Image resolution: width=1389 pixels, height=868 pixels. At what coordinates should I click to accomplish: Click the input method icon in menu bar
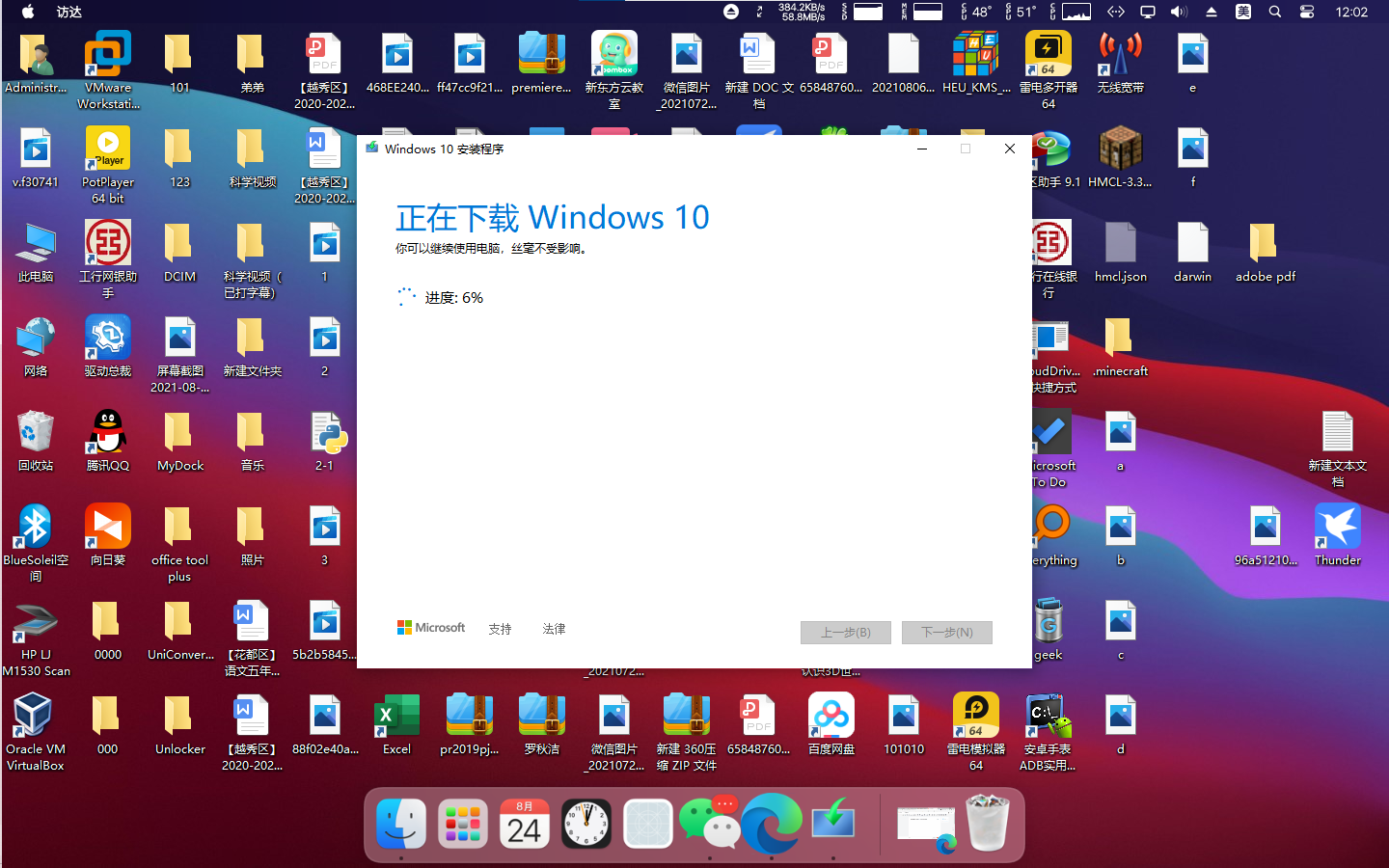click(x=1243, y=12)
